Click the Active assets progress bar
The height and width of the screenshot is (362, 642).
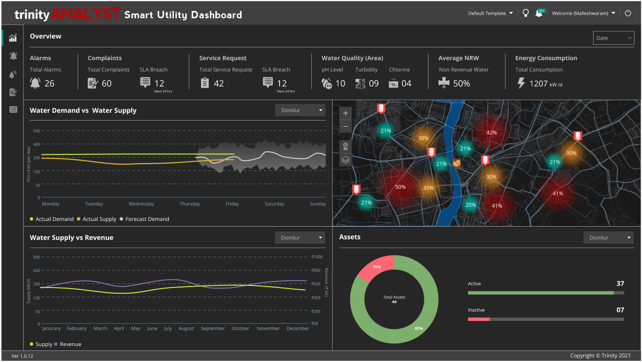point(546,293)
